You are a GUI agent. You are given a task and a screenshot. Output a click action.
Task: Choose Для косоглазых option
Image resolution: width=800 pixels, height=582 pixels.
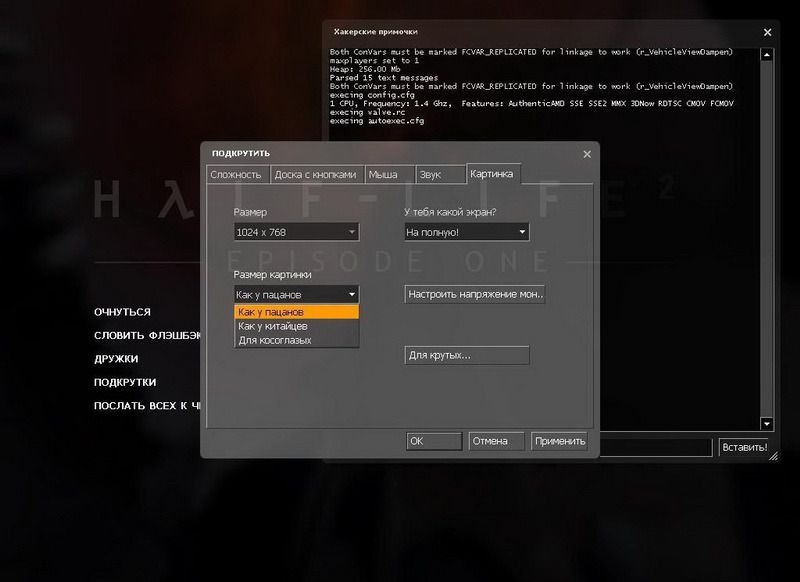pos(296,340)
